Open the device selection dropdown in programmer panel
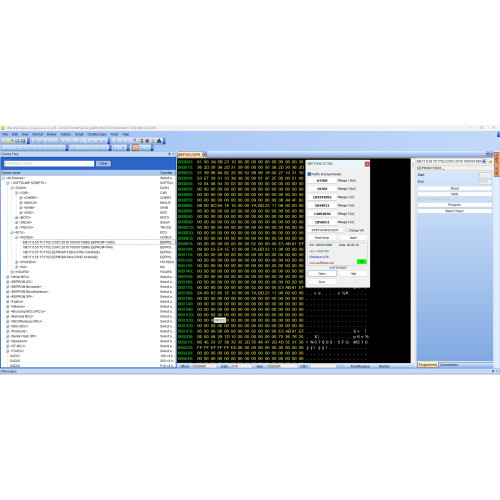The height and width of the screenshot is (500, 500). 484,161
